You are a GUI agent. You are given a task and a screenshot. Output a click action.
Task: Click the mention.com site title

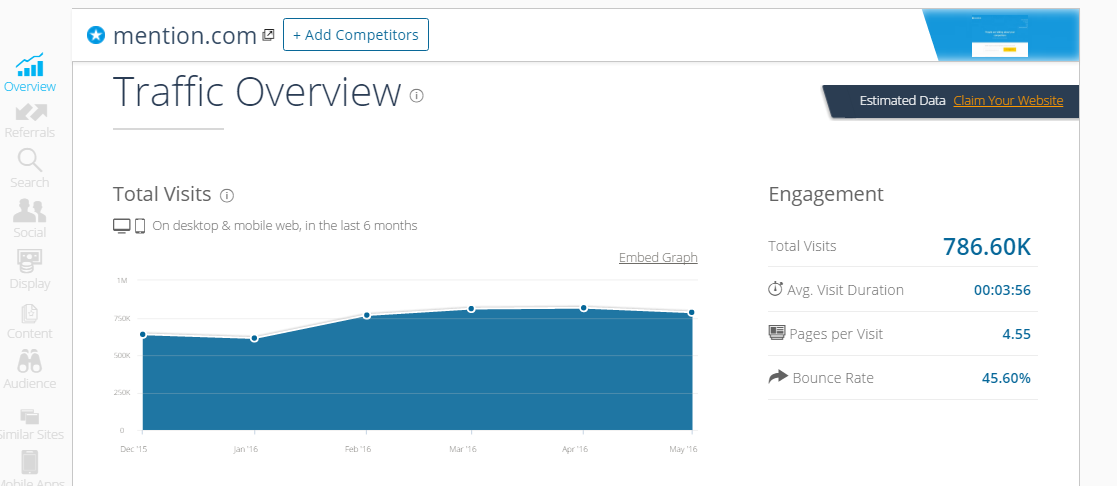tap(185, 35)
